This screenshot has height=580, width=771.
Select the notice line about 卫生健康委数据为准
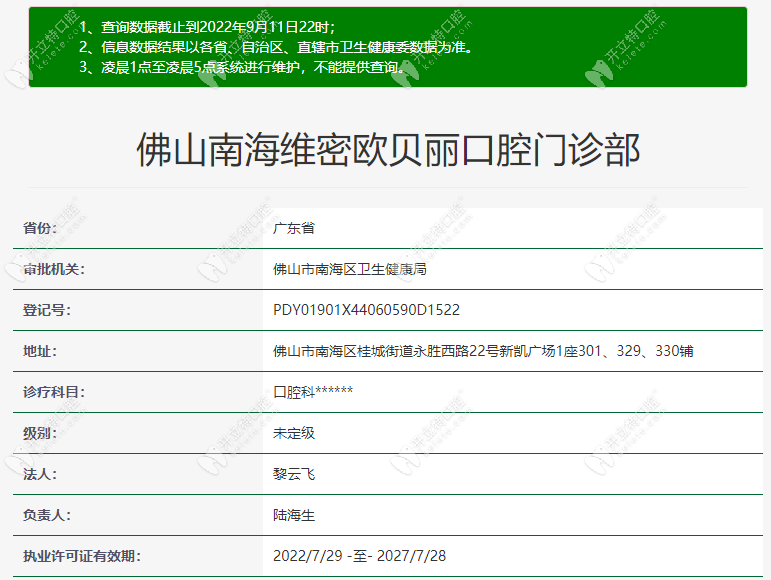[x=276, y=47]
